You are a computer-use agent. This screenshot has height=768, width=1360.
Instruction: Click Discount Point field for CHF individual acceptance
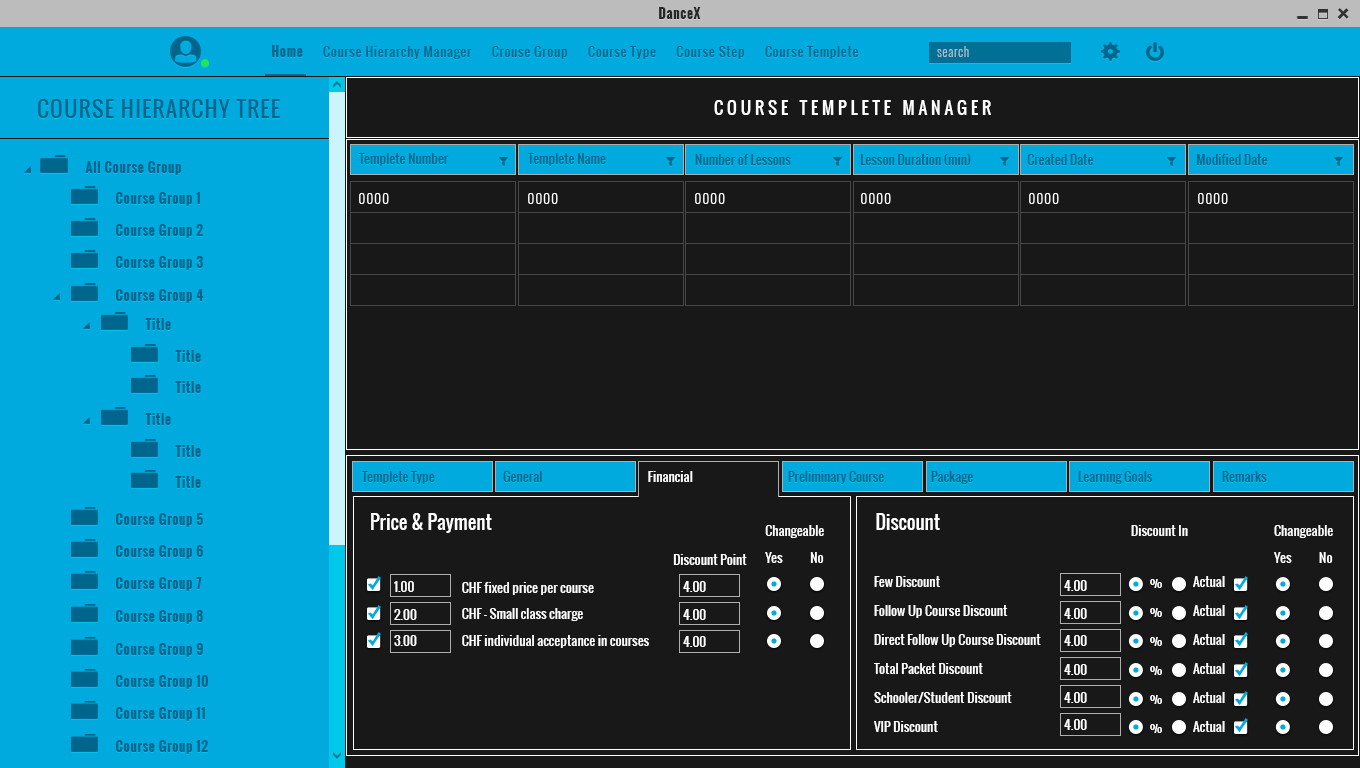point(709,642)
